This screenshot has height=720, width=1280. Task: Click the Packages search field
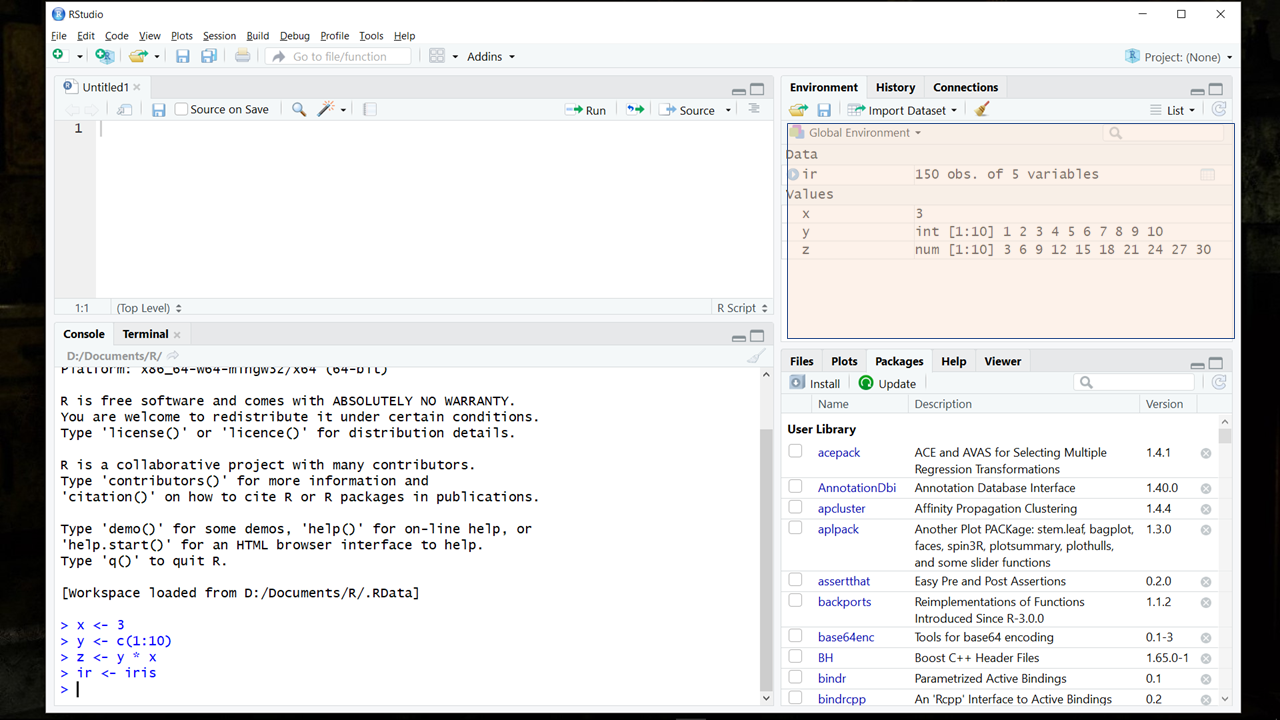pyautogui.click(x=1135, y=383)
